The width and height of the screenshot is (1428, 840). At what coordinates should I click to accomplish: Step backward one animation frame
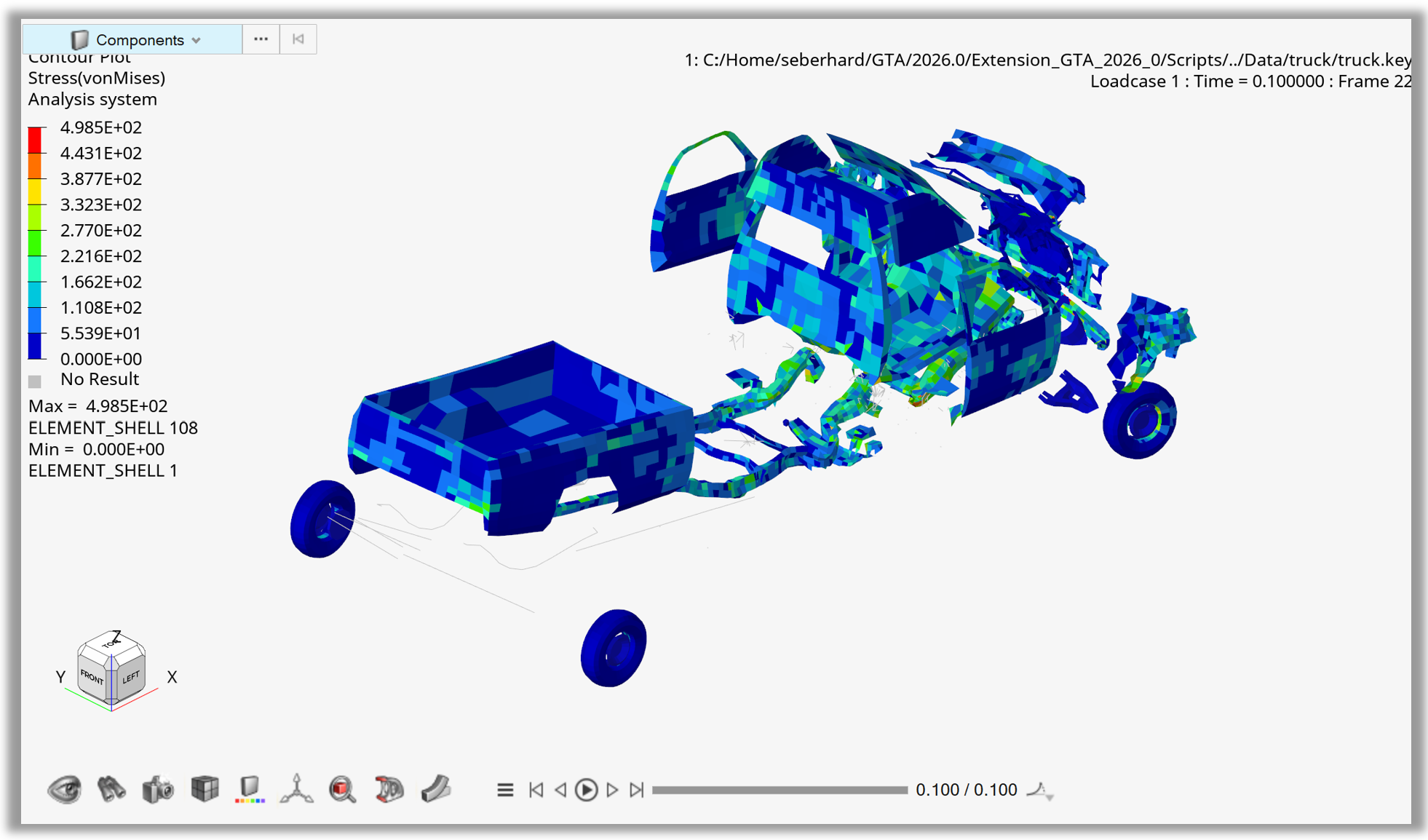point(561,789)
